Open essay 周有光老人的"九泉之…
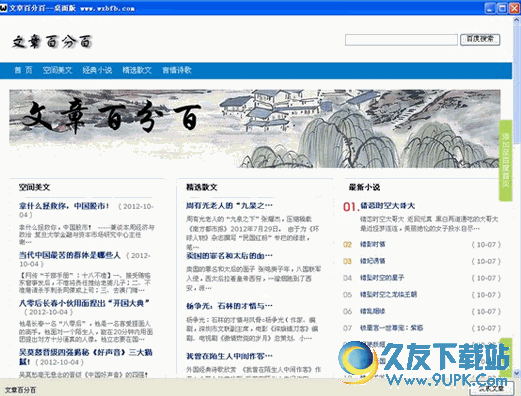521x396 pixels. point(229,205)
